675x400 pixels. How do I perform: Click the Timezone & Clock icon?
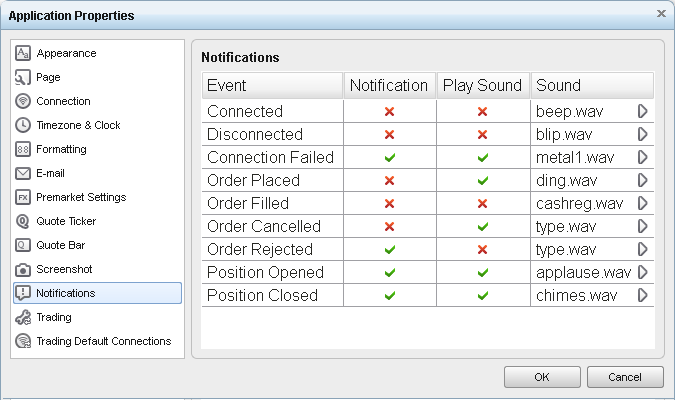point(23,125)
